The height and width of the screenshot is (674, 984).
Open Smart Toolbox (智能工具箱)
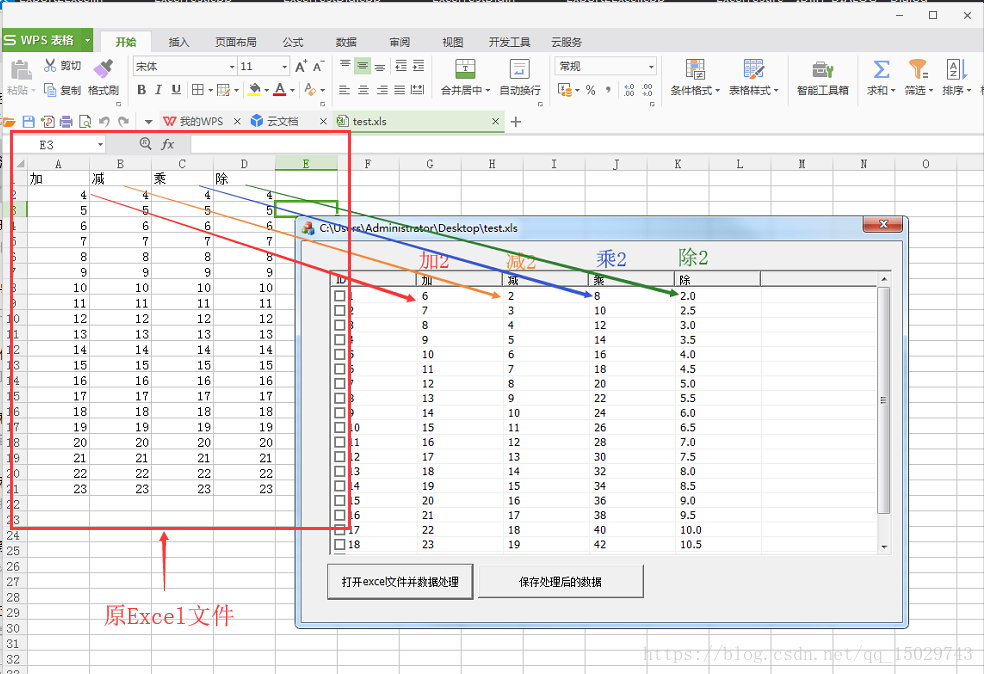822,78
